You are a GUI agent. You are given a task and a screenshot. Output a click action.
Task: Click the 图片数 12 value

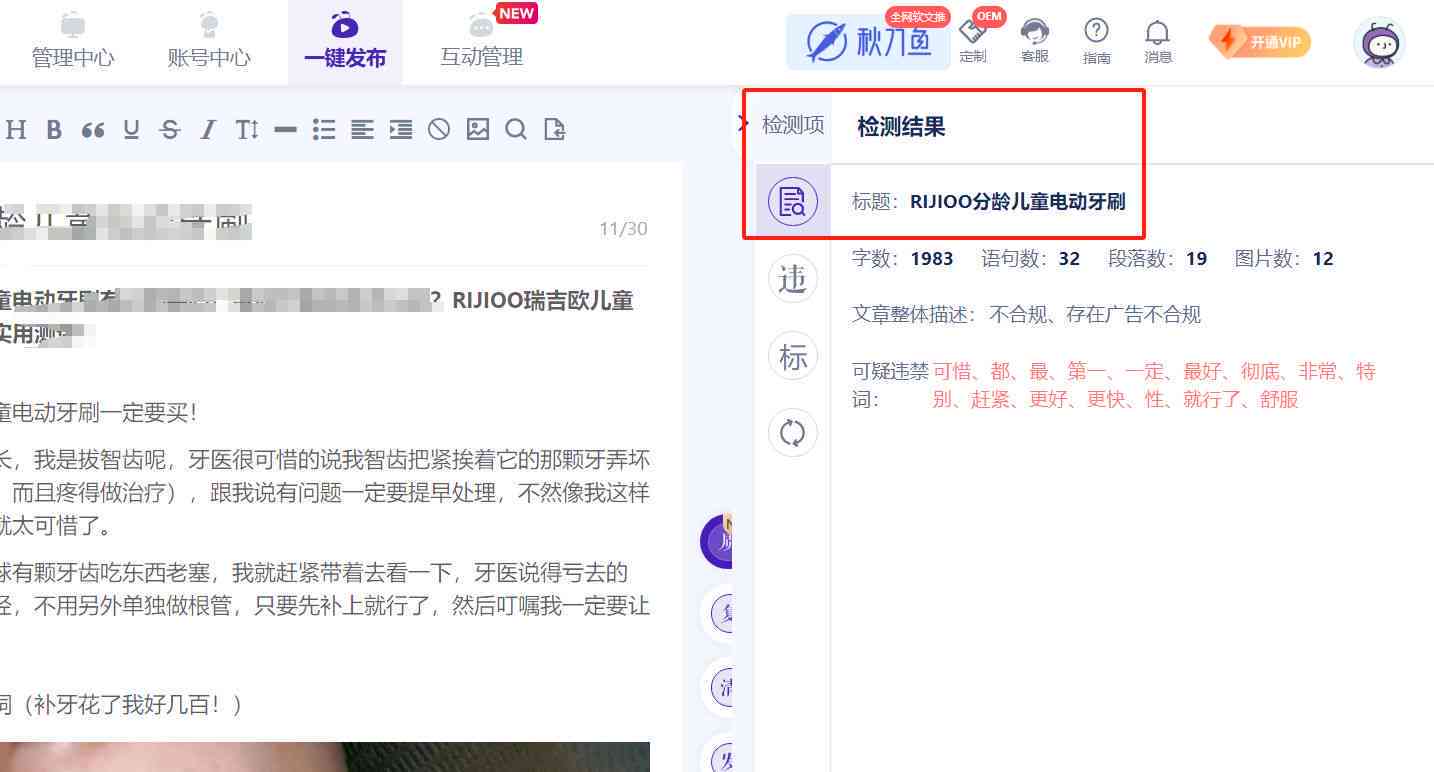click(1323, 259)
